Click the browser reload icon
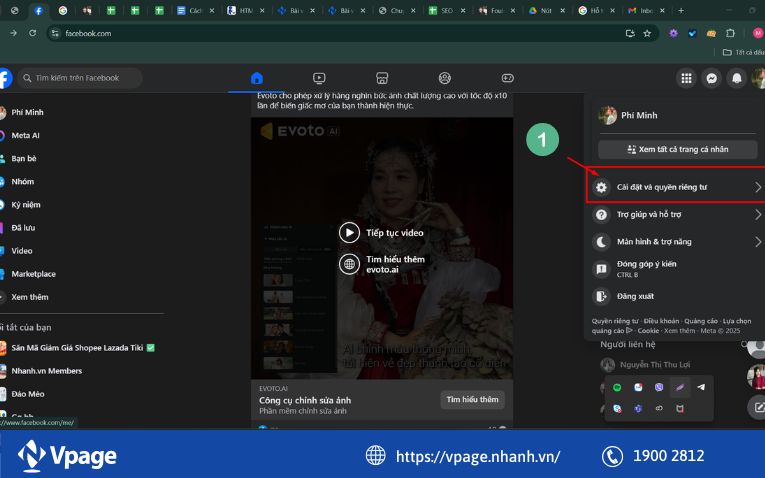The width and height of the screenshot is (765, 478). point(33,33)
